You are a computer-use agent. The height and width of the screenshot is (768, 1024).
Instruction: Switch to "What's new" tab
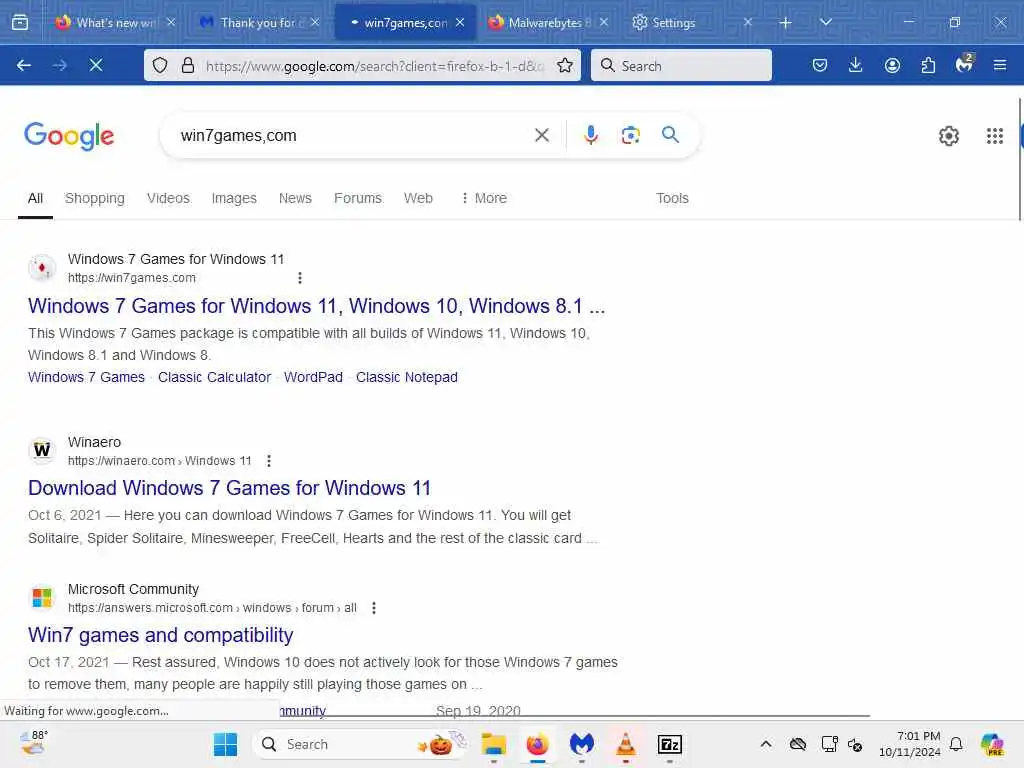pyautogui.click(x=116, y=22)
